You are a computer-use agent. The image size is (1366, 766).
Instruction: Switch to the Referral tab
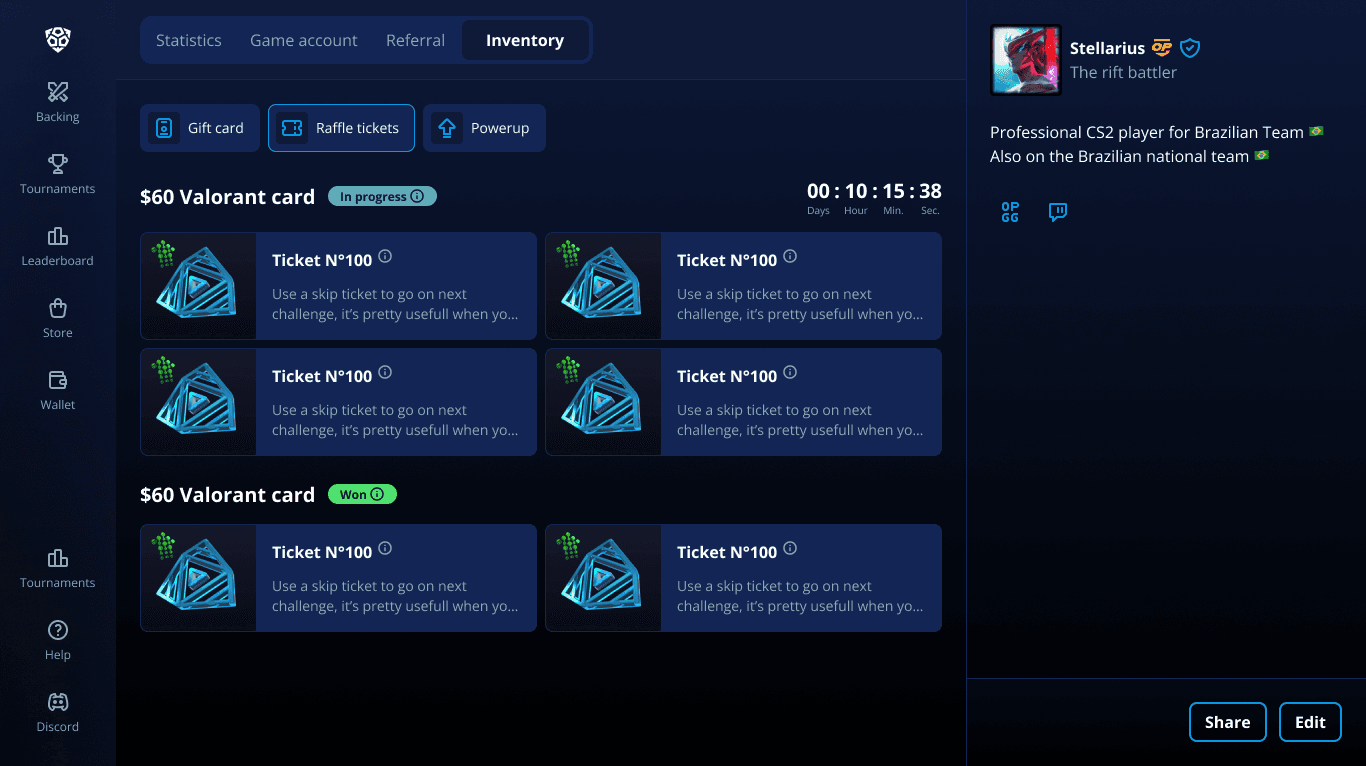[416, 40]
